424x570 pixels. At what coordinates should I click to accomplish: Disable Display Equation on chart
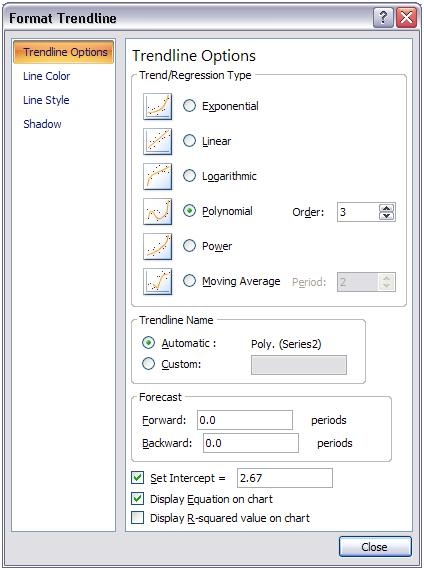coord(137,498)
